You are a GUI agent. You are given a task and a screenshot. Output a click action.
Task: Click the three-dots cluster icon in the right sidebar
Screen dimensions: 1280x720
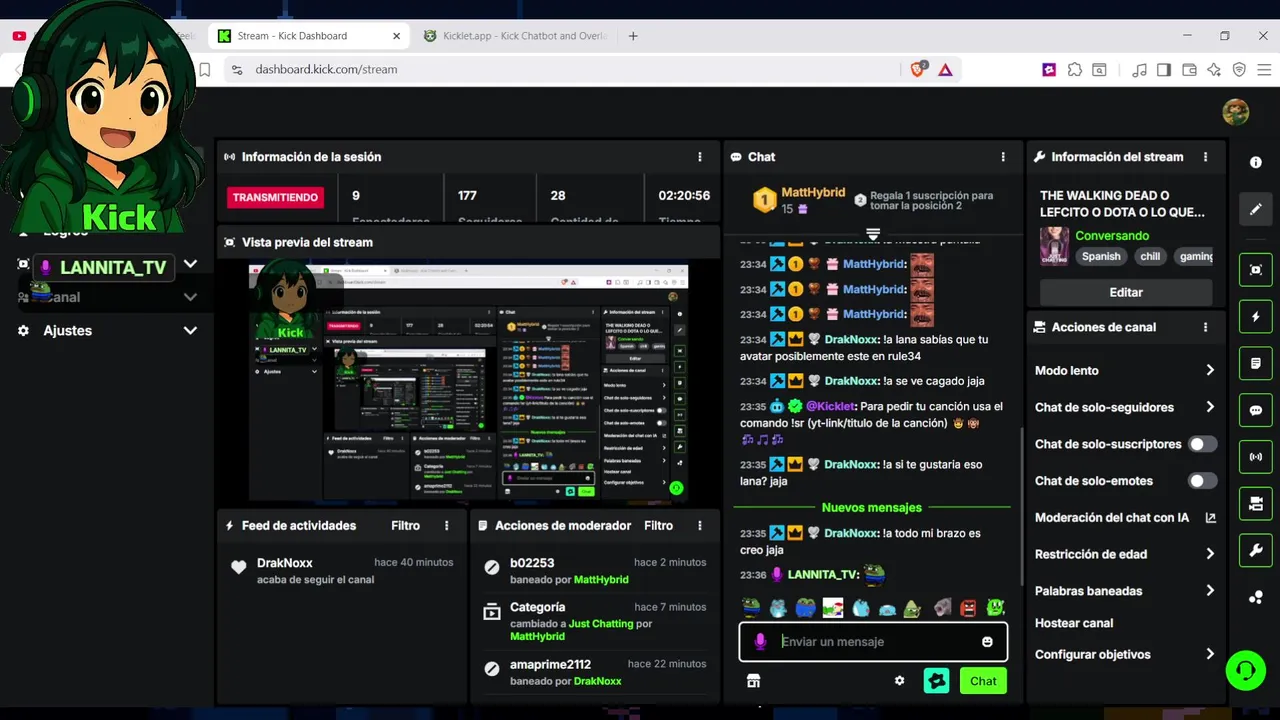click(x=1256, y=597)
